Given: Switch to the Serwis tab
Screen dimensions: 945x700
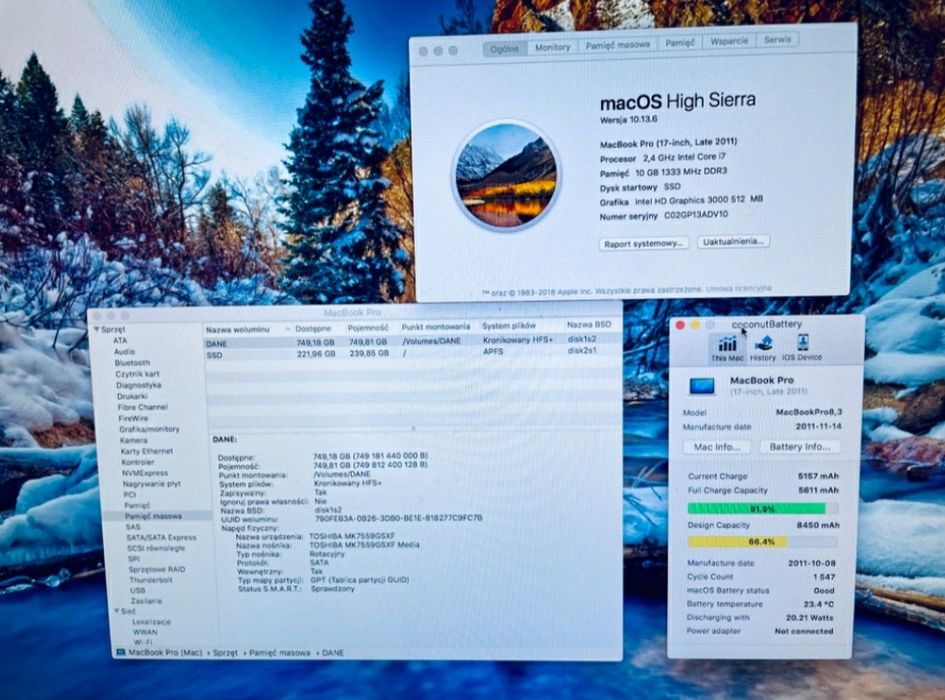Looking at the screenshot, I should [777, 39].
